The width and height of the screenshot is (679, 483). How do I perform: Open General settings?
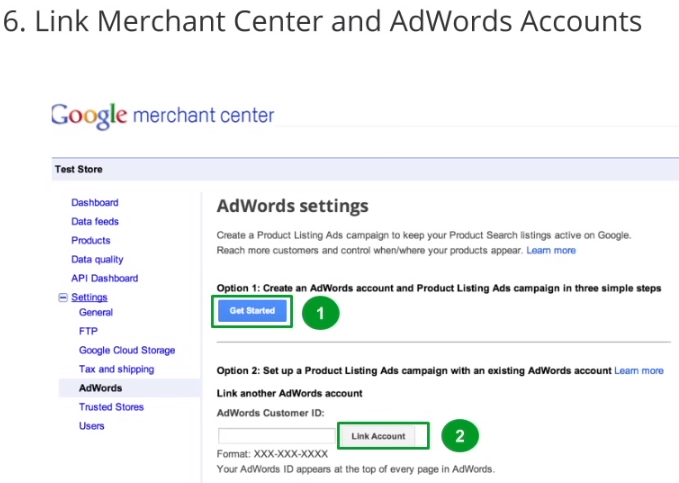96,312
